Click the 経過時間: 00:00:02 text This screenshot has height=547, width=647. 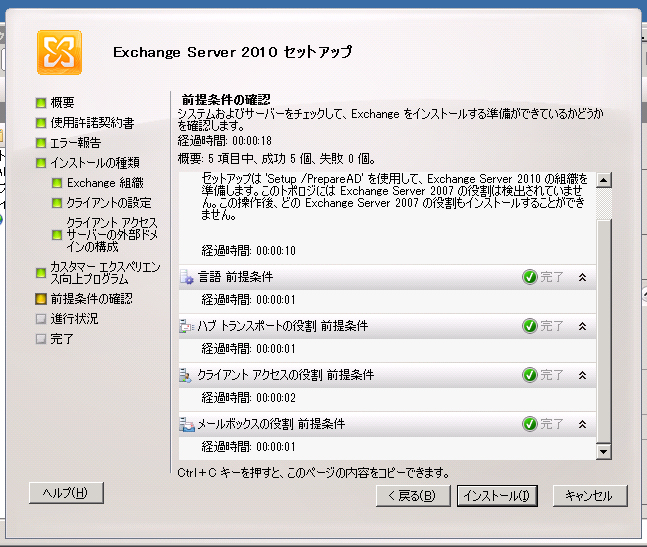248,398
